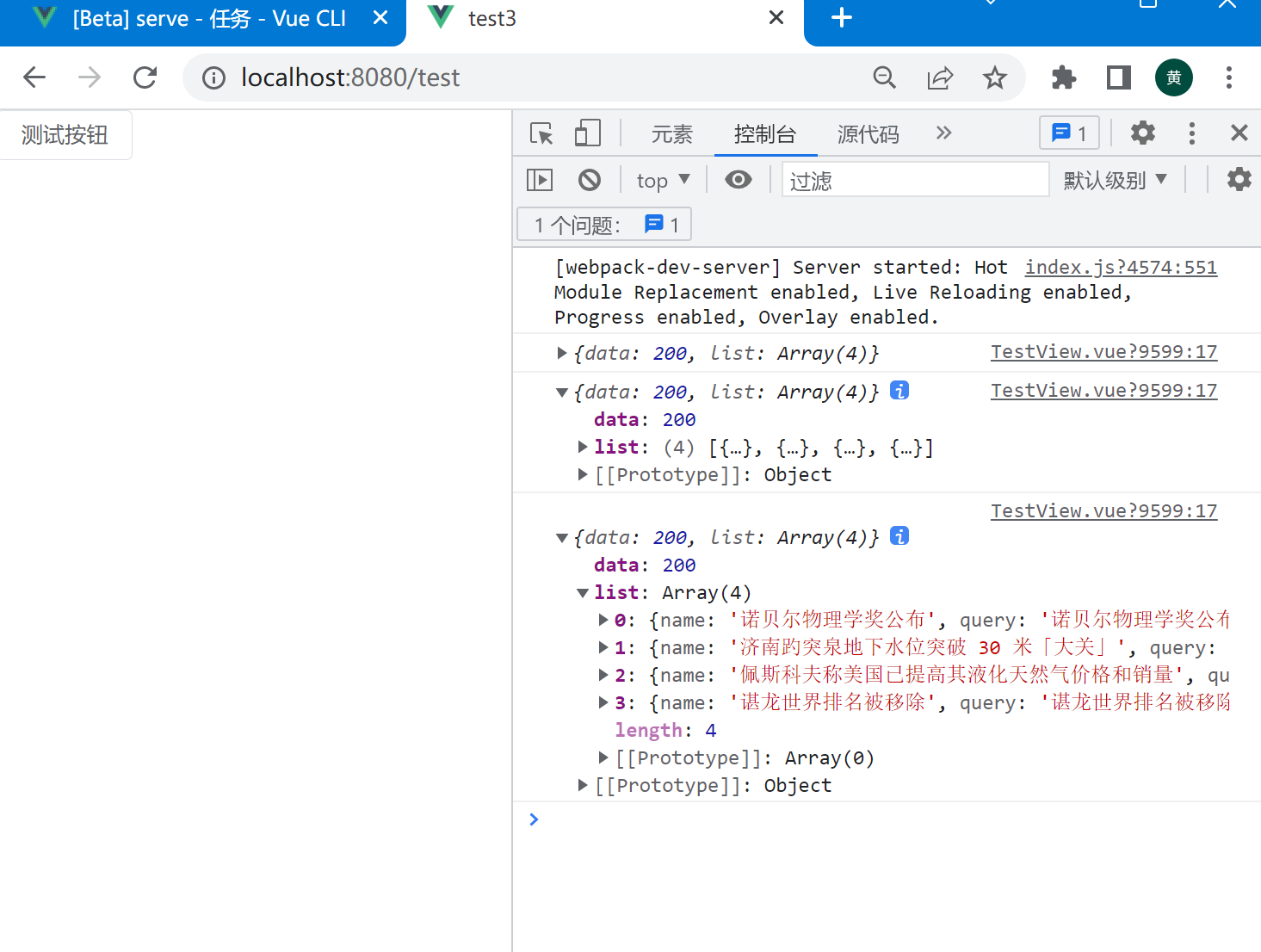This screenshot has width=1261, height=952.
Task: Expand list item 0 in the array
Action: [x=603, y=620]
